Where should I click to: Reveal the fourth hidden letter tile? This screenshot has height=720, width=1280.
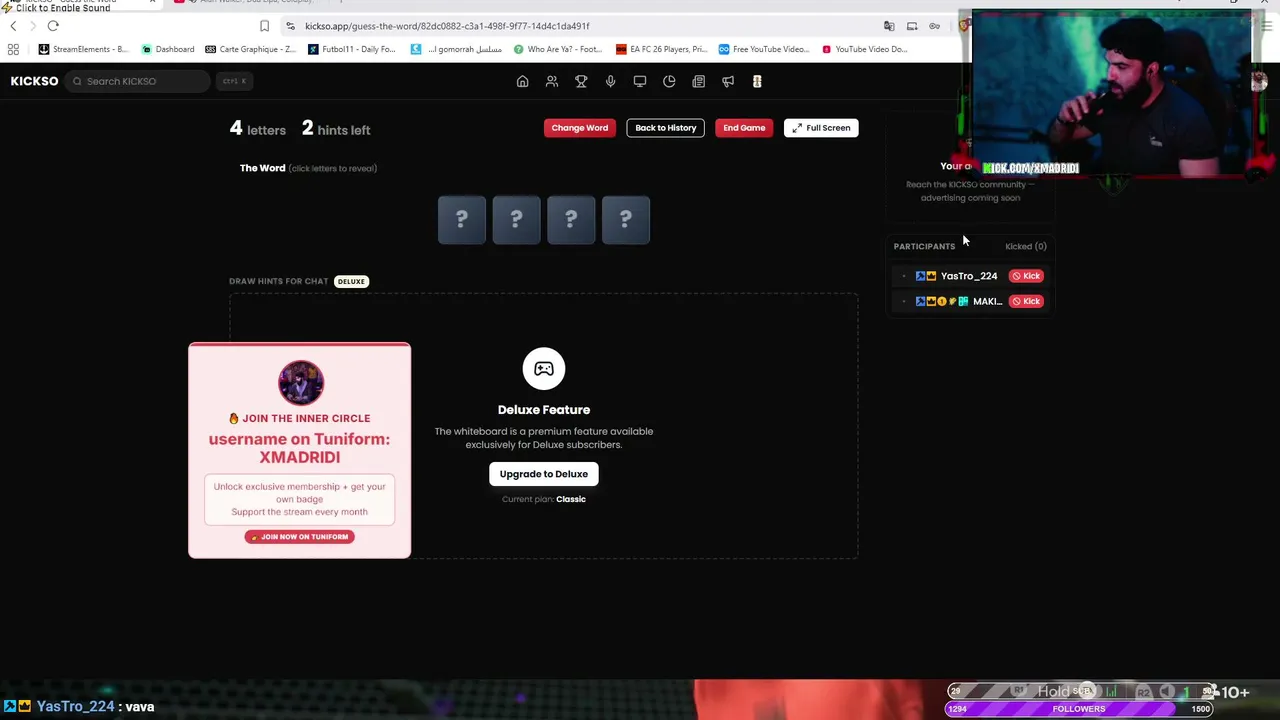tap(625, 220)
